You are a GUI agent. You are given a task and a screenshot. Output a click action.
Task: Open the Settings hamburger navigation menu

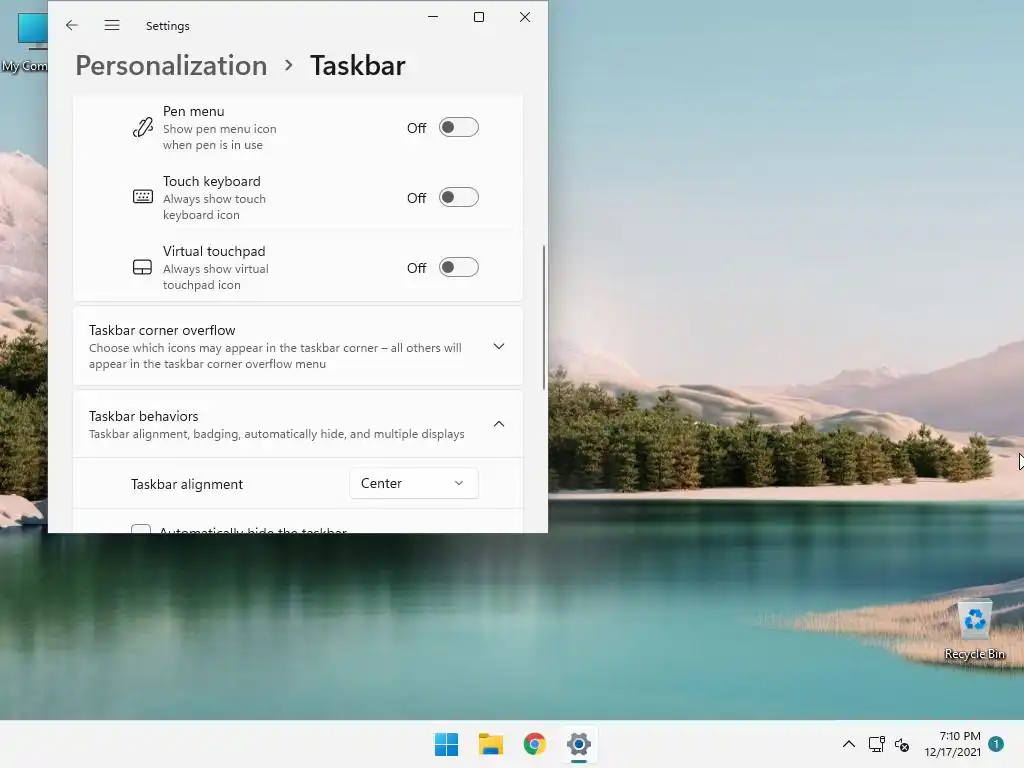(112, 25)
